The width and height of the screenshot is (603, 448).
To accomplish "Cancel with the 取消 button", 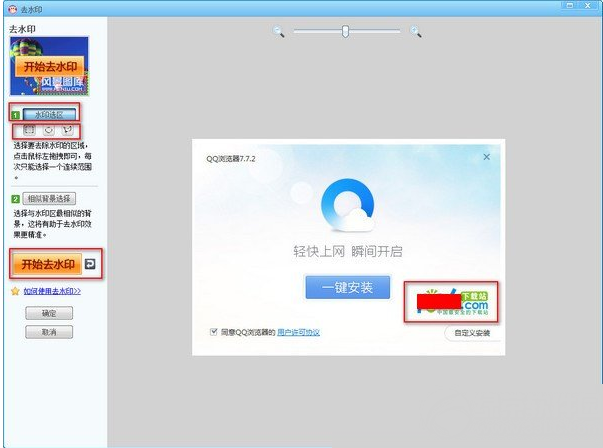I will pyautogui.click(x=49, y=332).
